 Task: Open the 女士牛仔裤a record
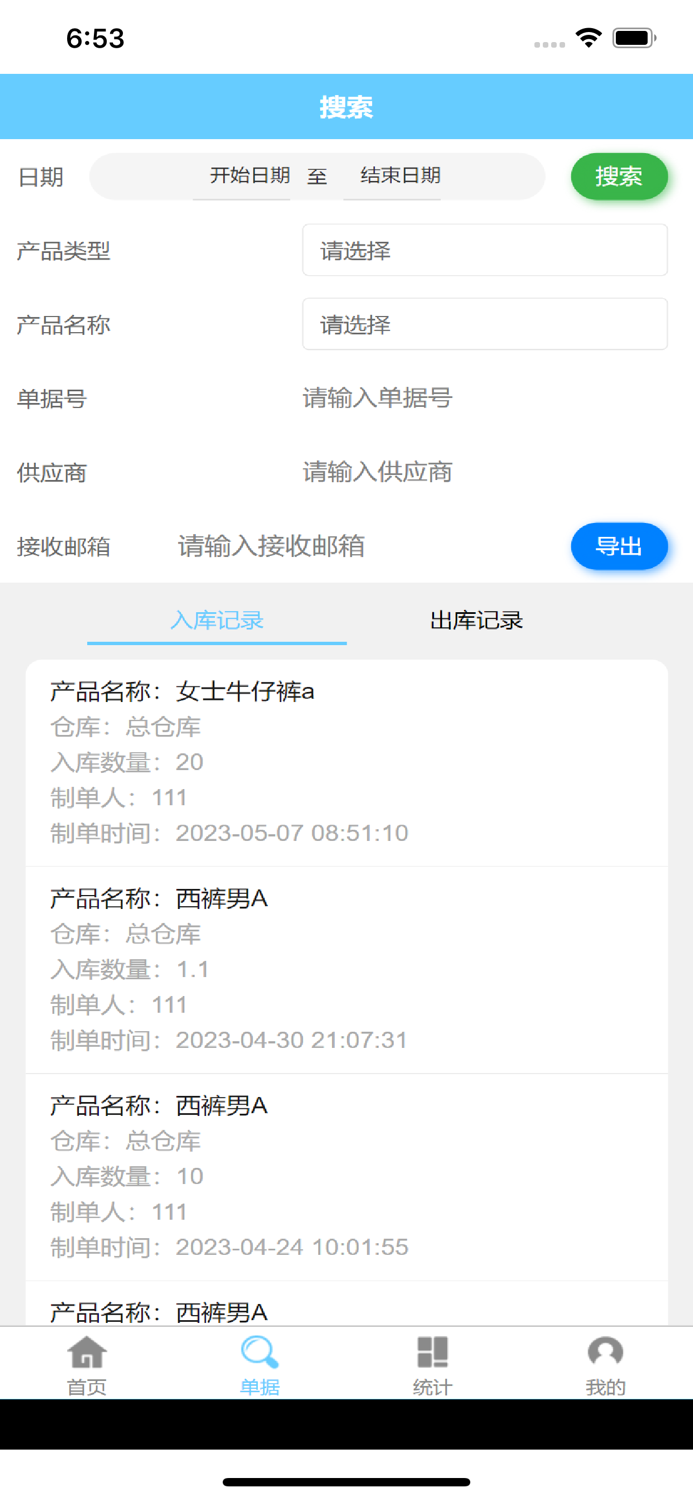[x=346, y=762]
